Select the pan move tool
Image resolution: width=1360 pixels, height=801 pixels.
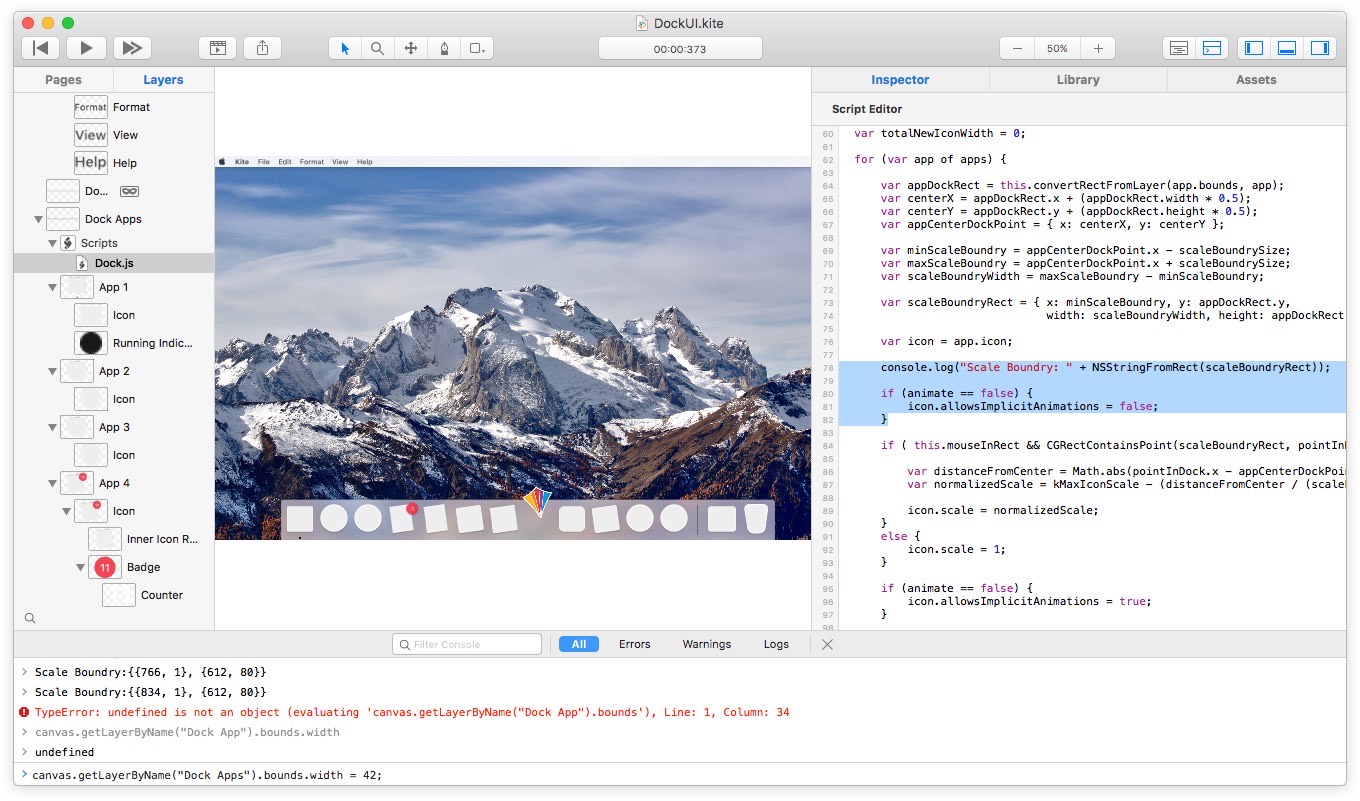coord(410,48)
